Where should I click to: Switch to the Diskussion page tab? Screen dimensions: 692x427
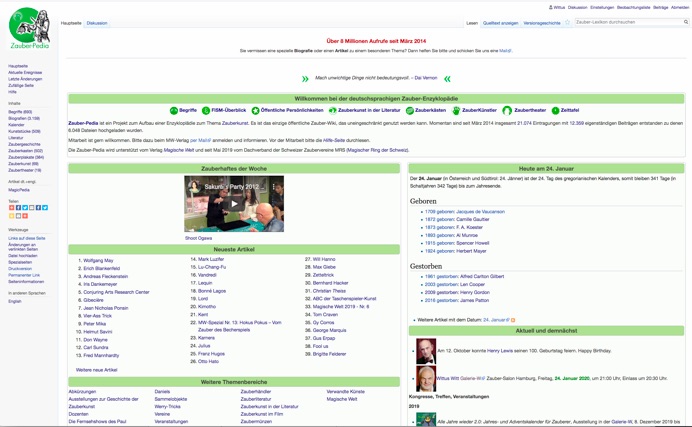click(x=97, y=23)
